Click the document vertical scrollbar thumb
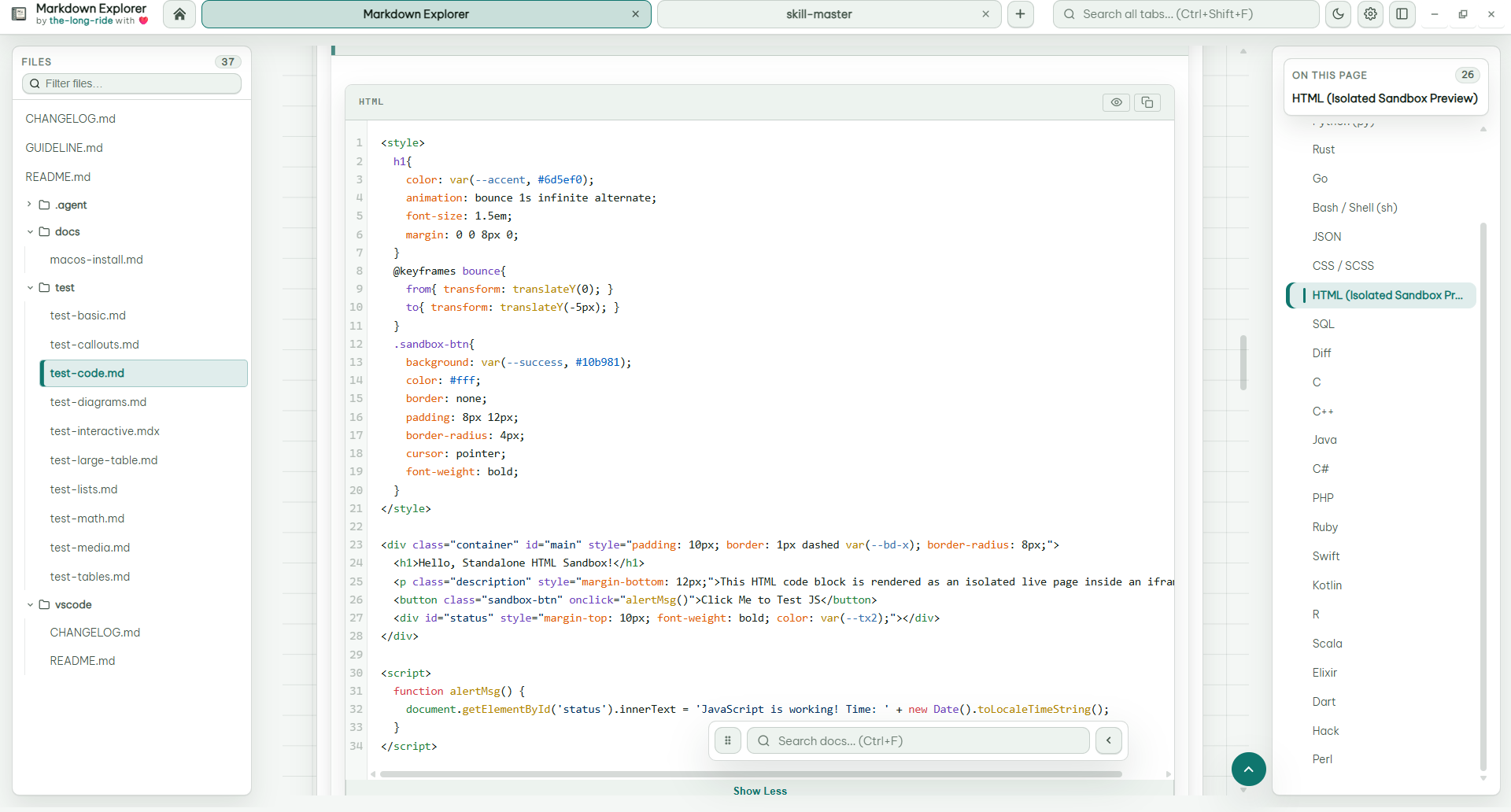Screen dimensions: 1511x812 [1243, 363]
